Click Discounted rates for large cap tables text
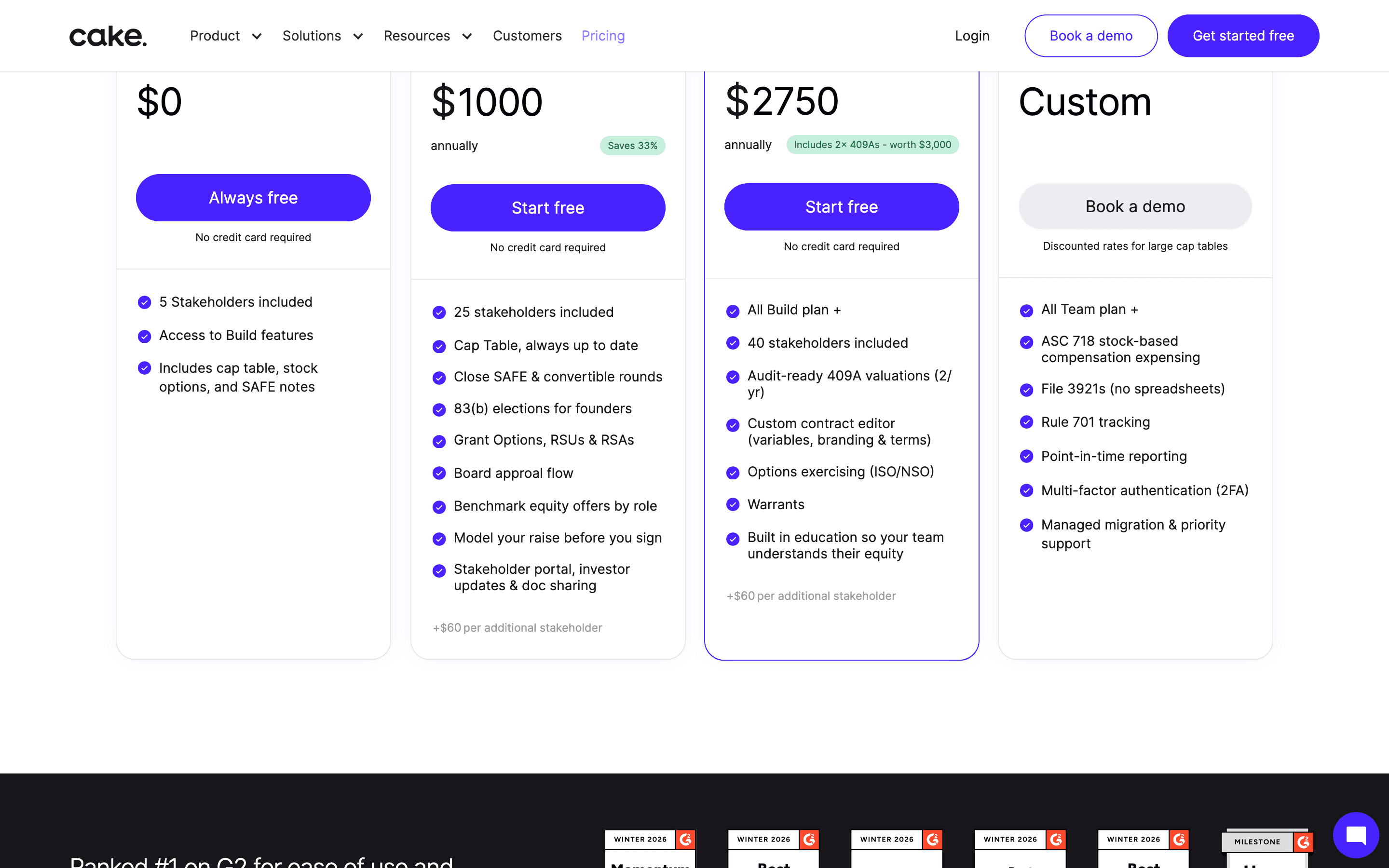Screen dimensions: 1389x868 [1135, 246]
